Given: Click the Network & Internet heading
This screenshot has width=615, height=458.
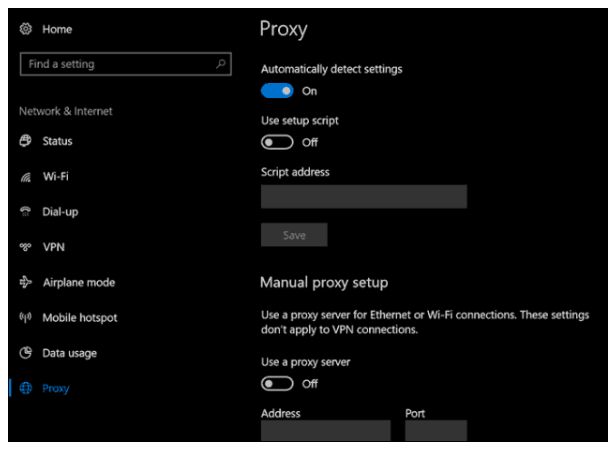Looking at the screenshot, I should click(x=66, y=111).
